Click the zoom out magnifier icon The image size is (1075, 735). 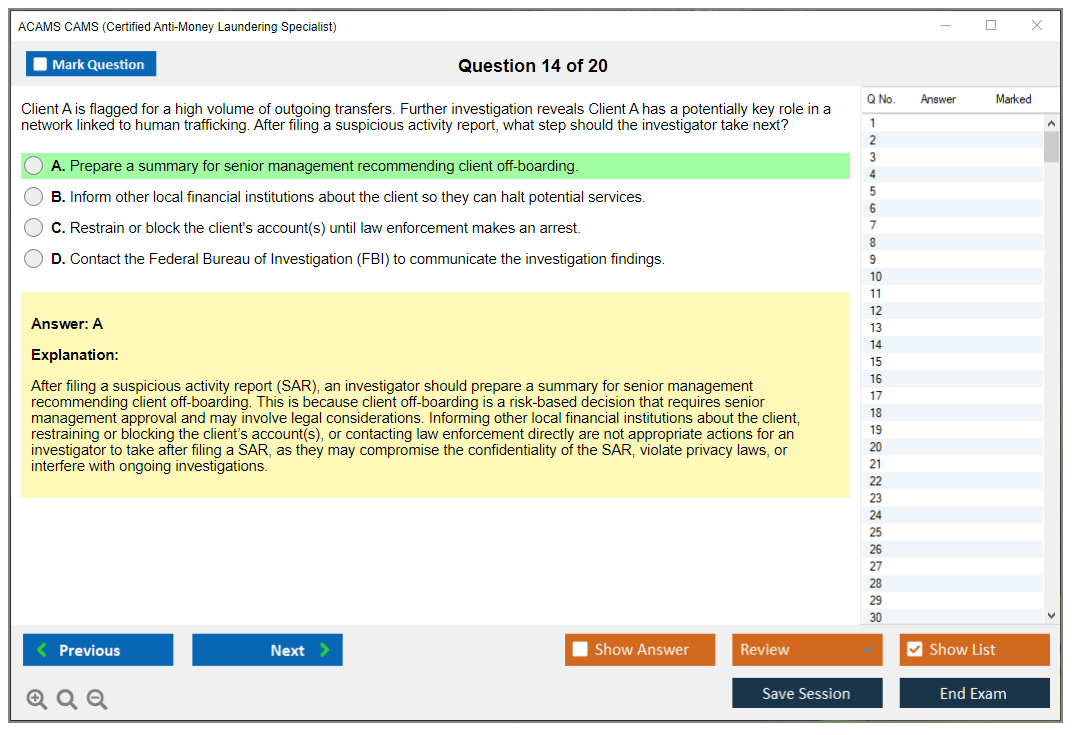click(x=97, y=700)
